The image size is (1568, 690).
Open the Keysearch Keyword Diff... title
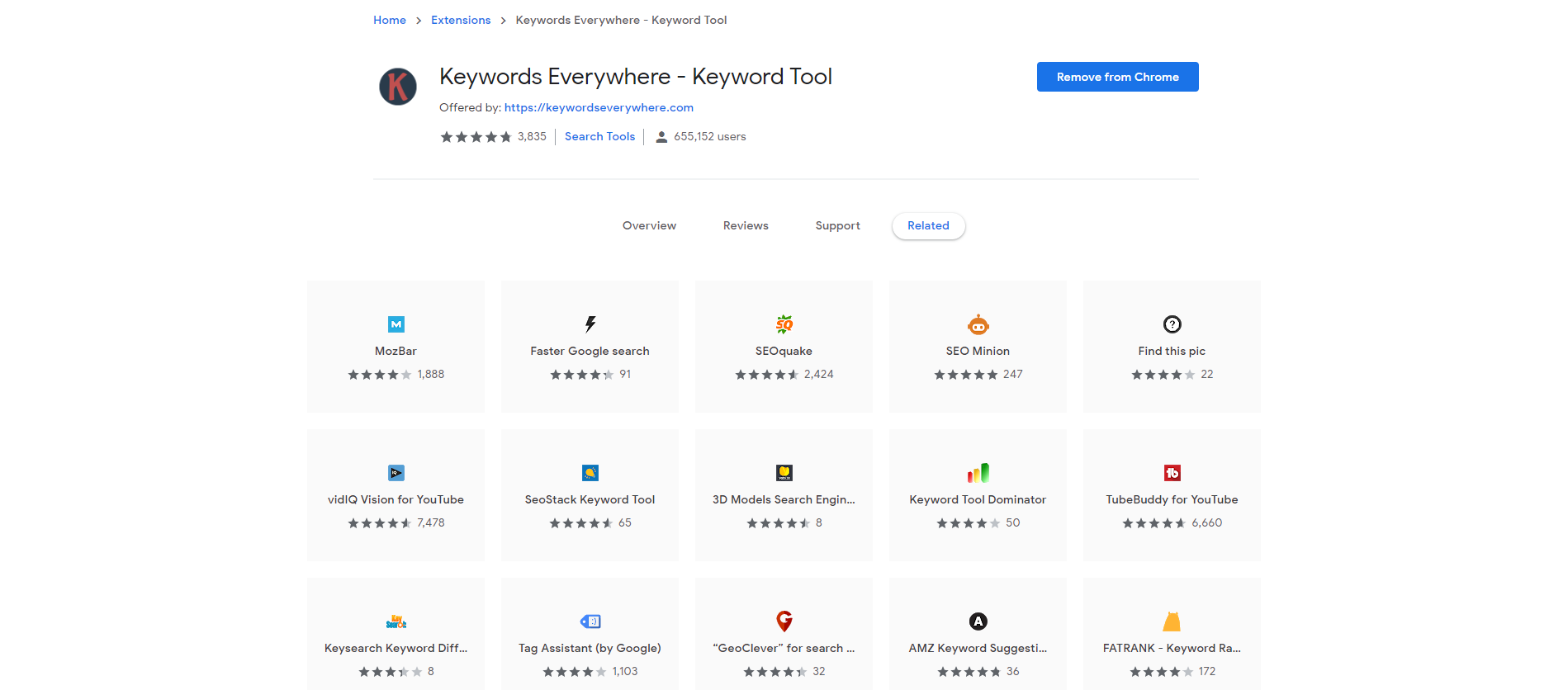pyautogui.click(x=396, y=648)
